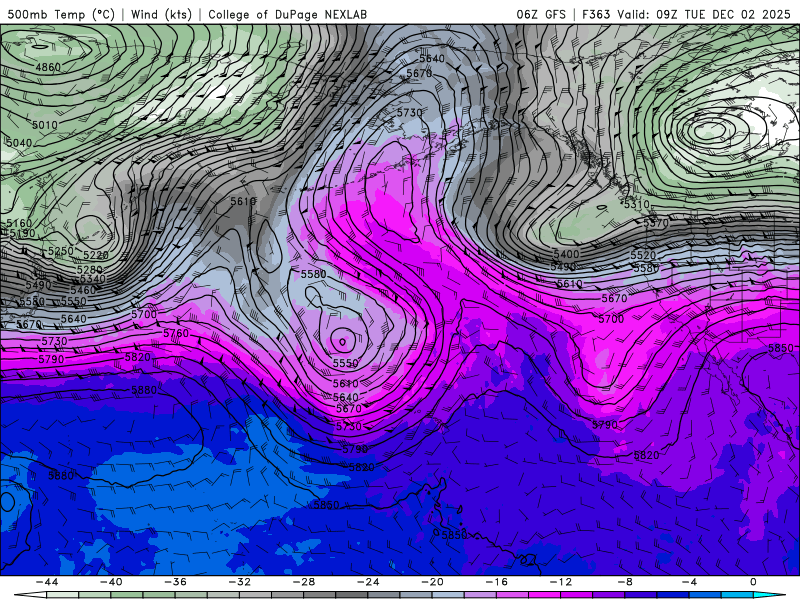Click the 5370 contour label
The width and height of the screenshot is (800, 600).
coord(656,223)
